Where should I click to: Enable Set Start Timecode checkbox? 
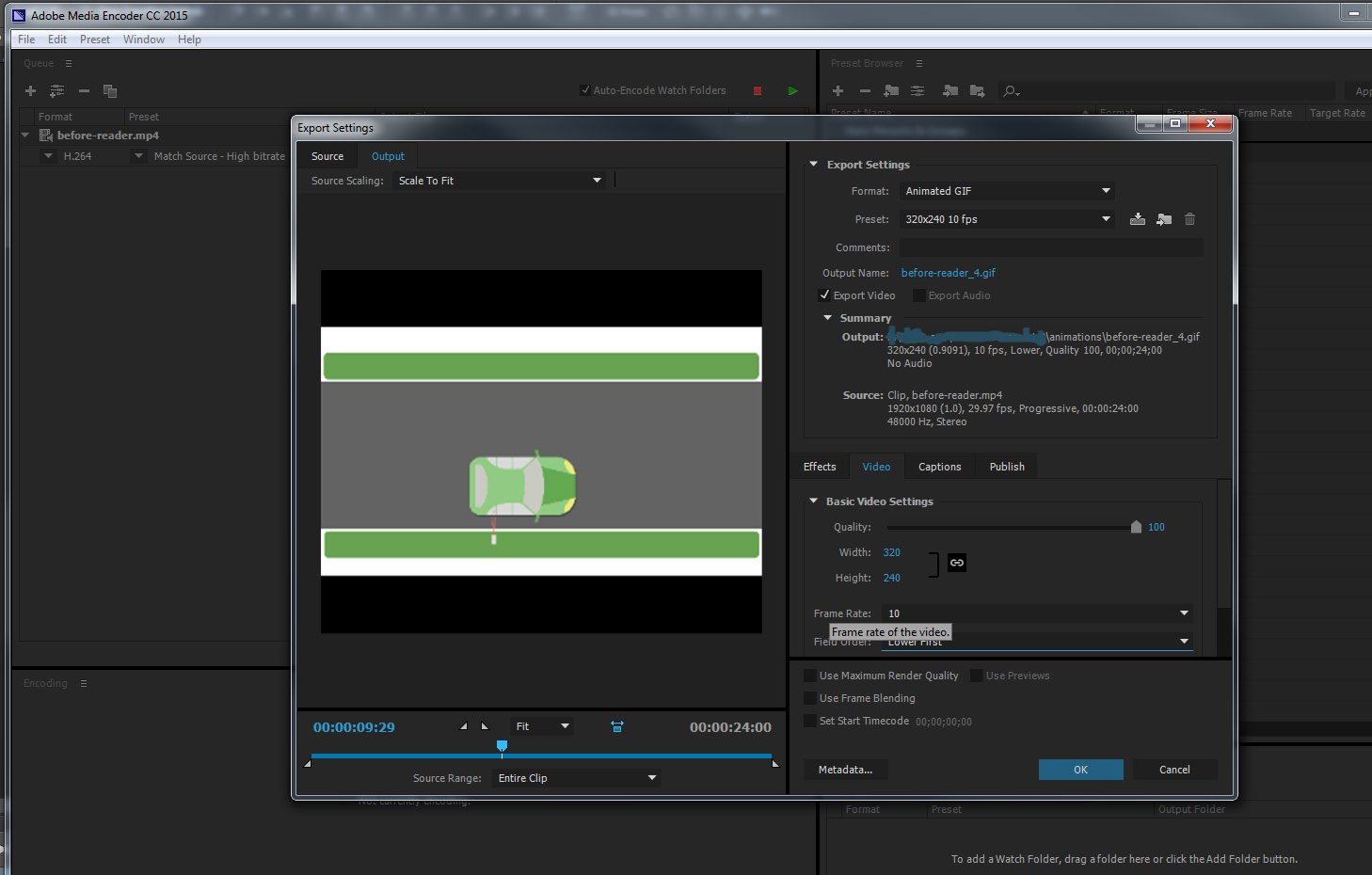click(x=810, y=721)
